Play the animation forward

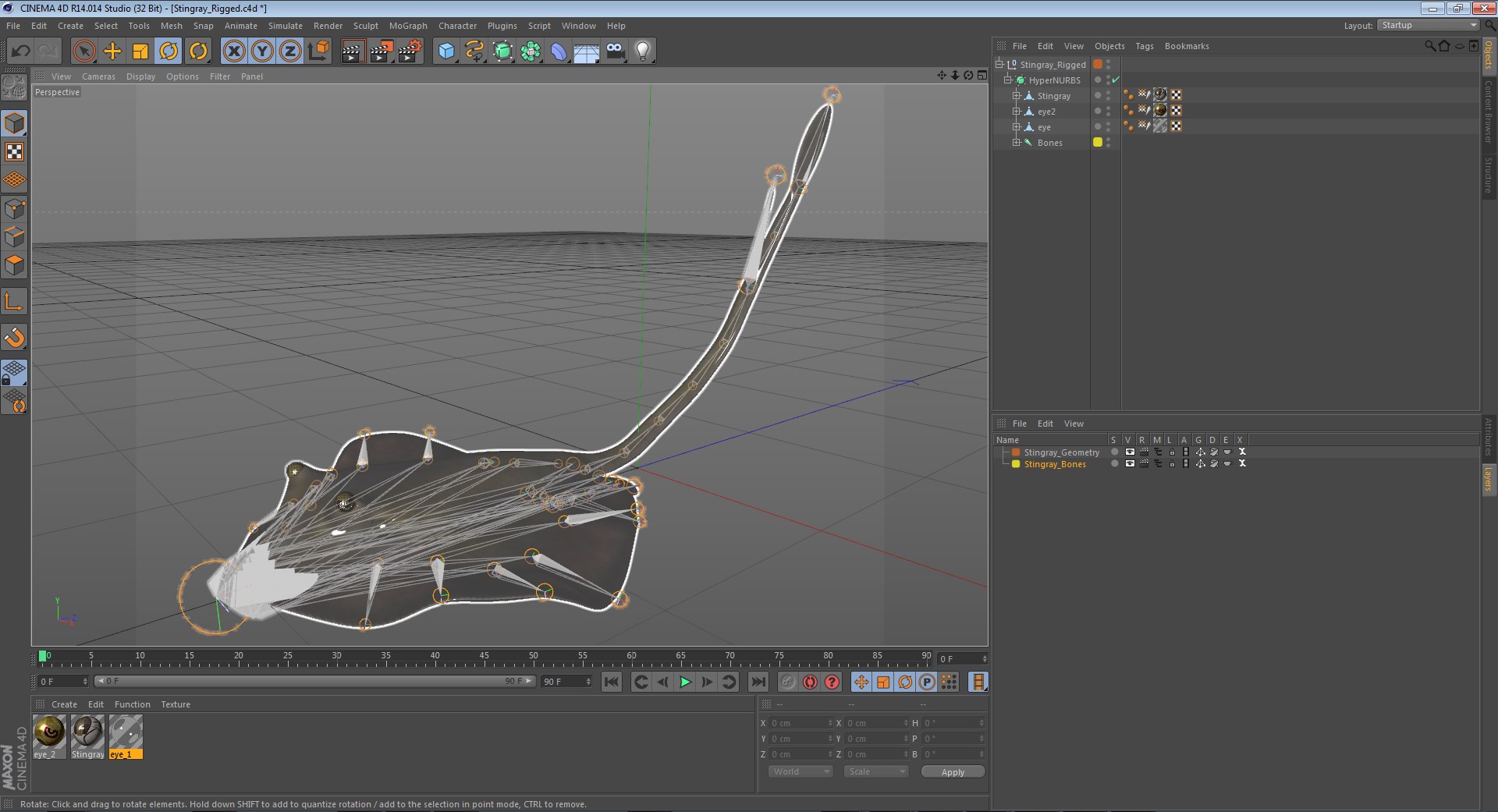point(684,682)
